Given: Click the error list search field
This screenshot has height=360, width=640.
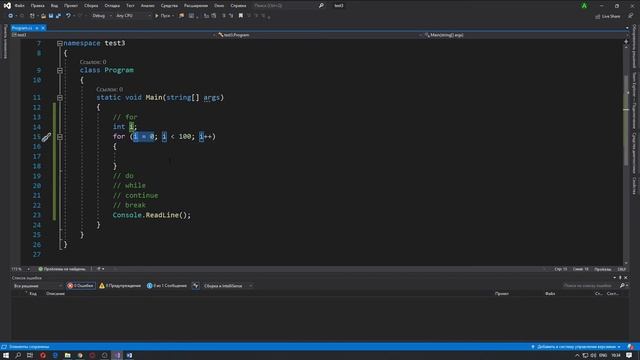Looking at the screenshot, I should [x=590, y=286].
